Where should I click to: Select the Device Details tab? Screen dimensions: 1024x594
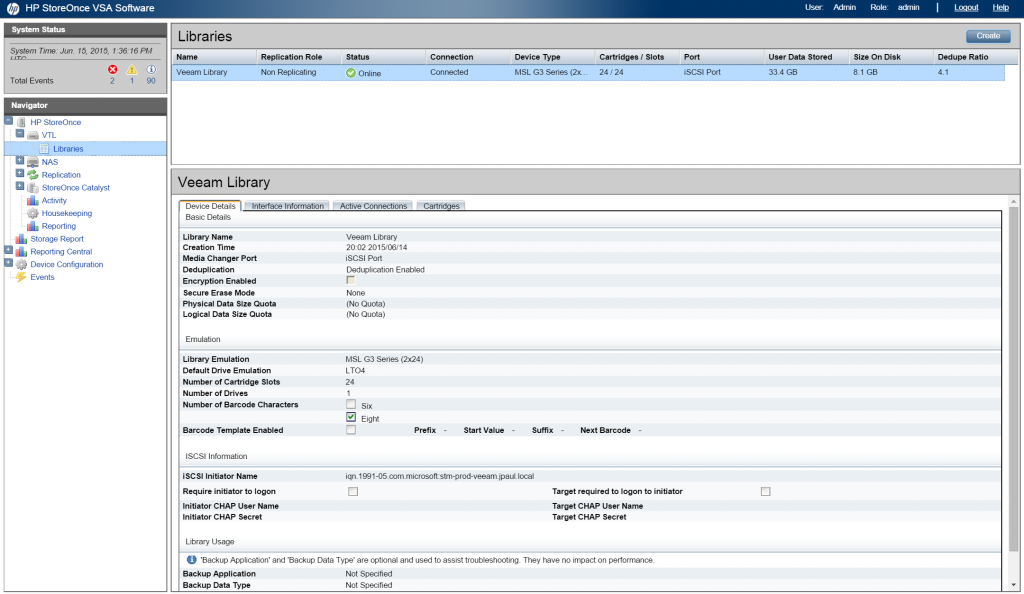point(210,206)
